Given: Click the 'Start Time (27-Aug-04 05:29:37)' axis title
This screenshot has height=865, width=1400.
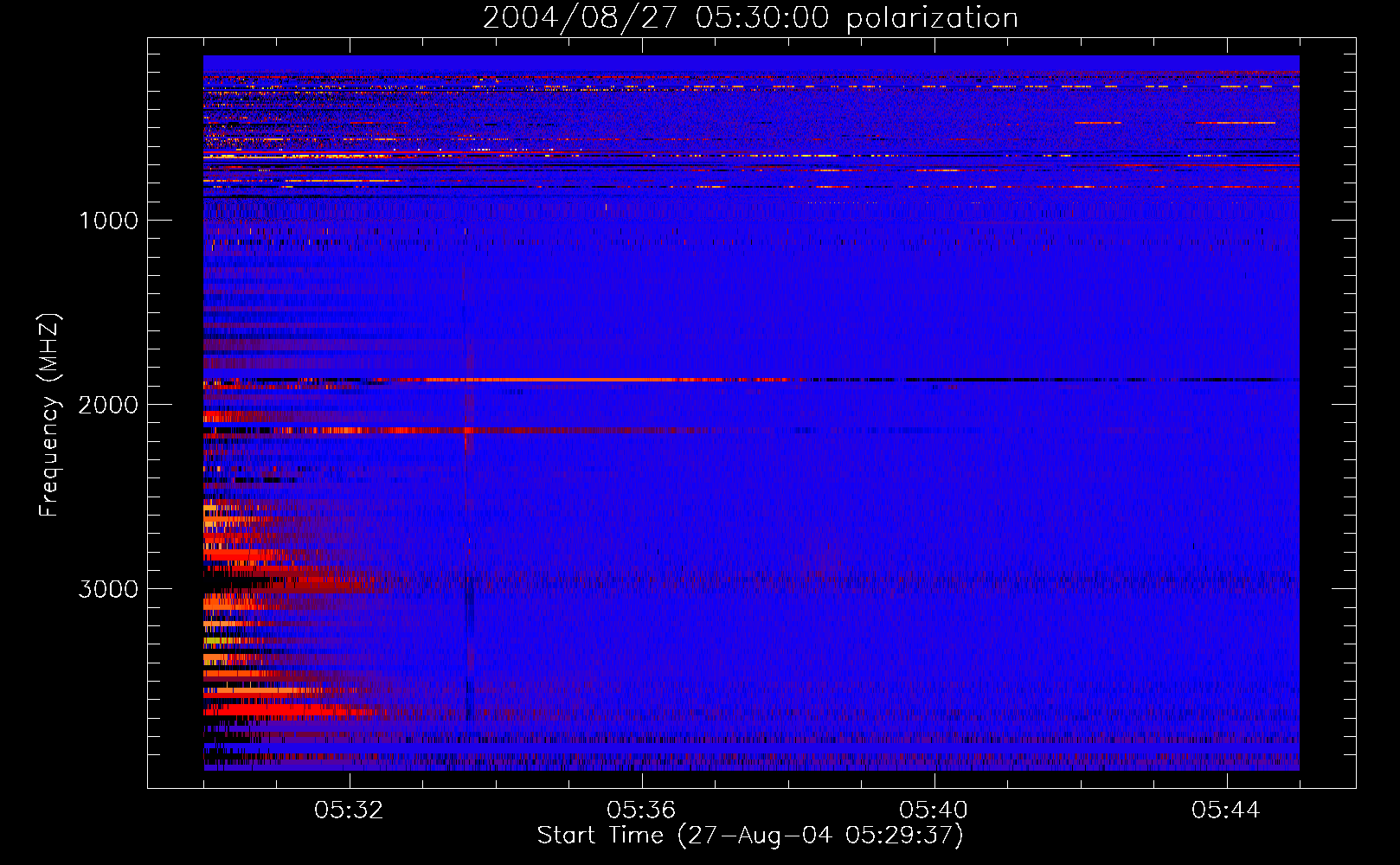Looking at the screenshot, I should [750, 836].
